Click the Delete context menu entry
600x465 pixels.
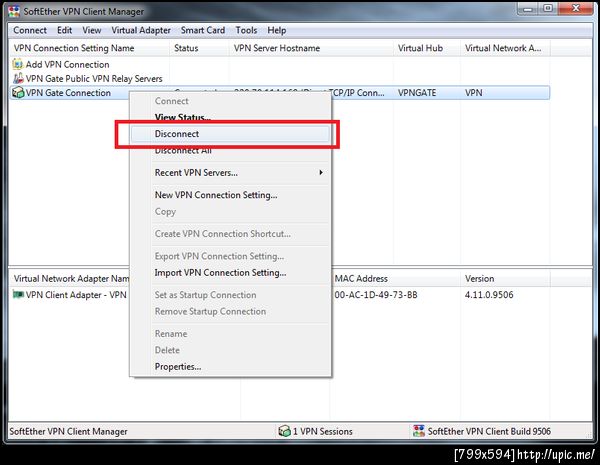230,350
